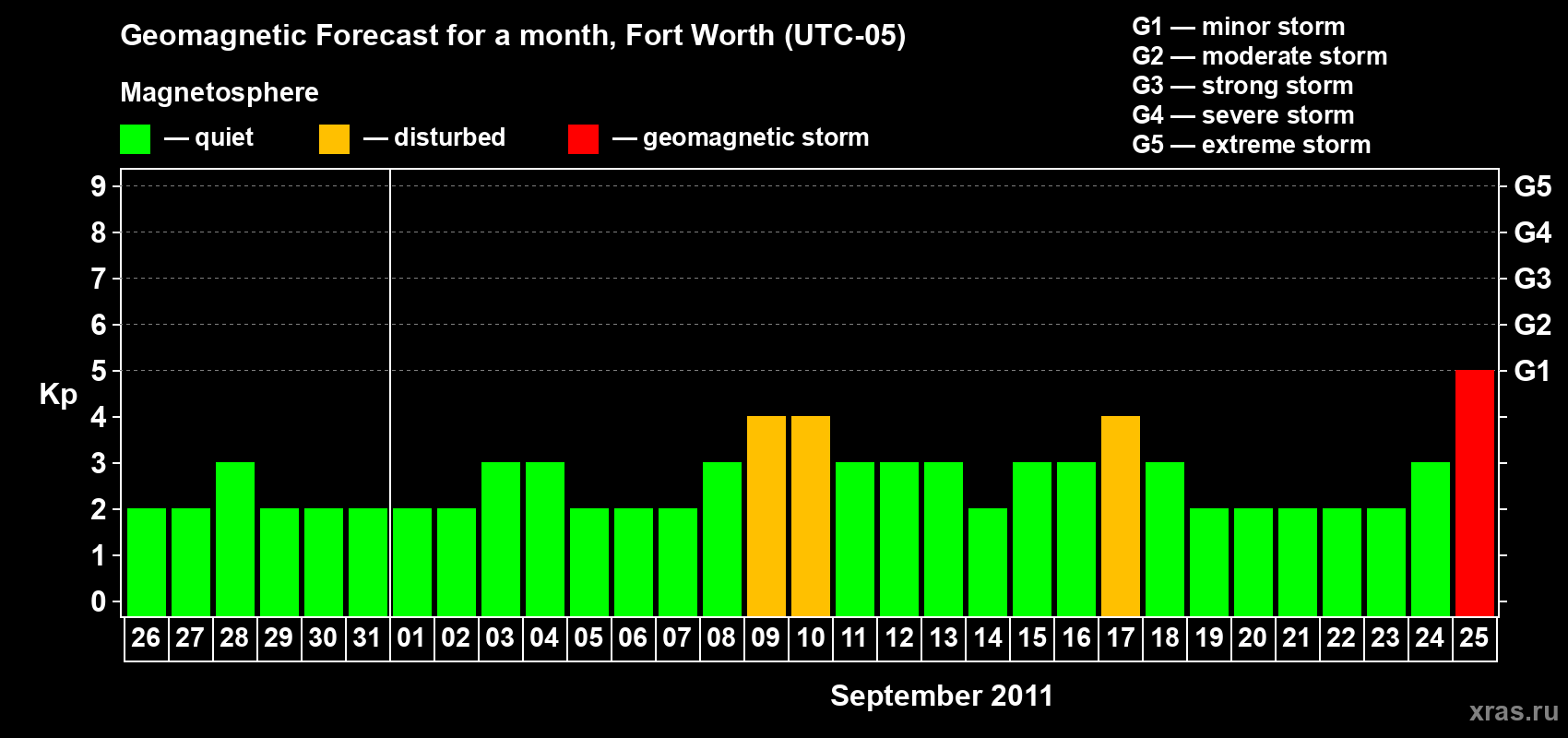This screenshot has height=738, width=1568.
Task: Click the 'G4 — severe storm' legend line
Action: click(x=1243, y=115)
